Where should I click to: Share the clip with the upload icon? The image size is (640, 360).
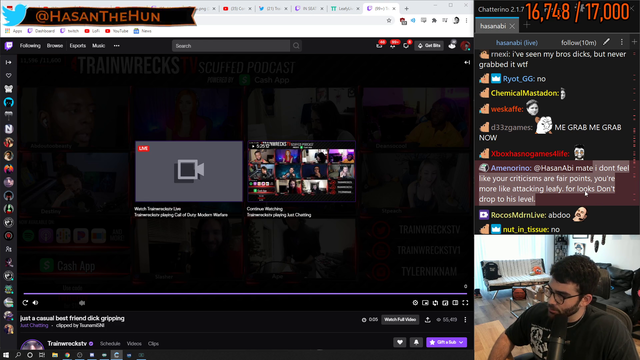tap(428, 320)
